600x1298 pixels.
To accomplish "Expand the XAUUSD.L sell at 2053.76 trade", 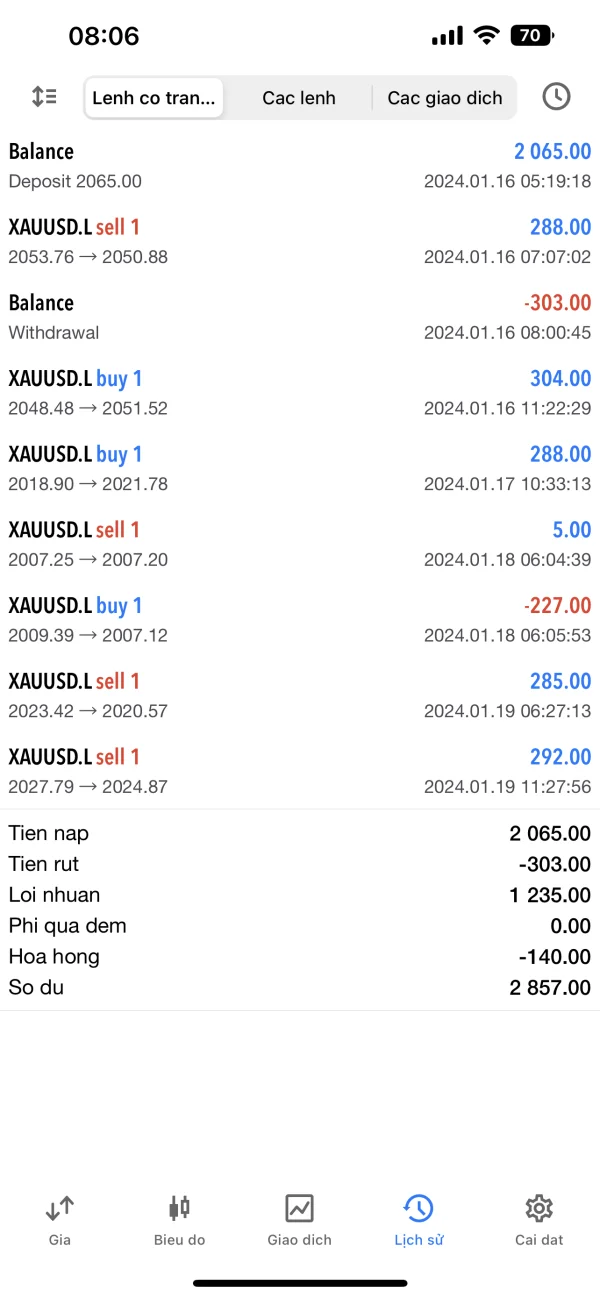I will 300,241.
